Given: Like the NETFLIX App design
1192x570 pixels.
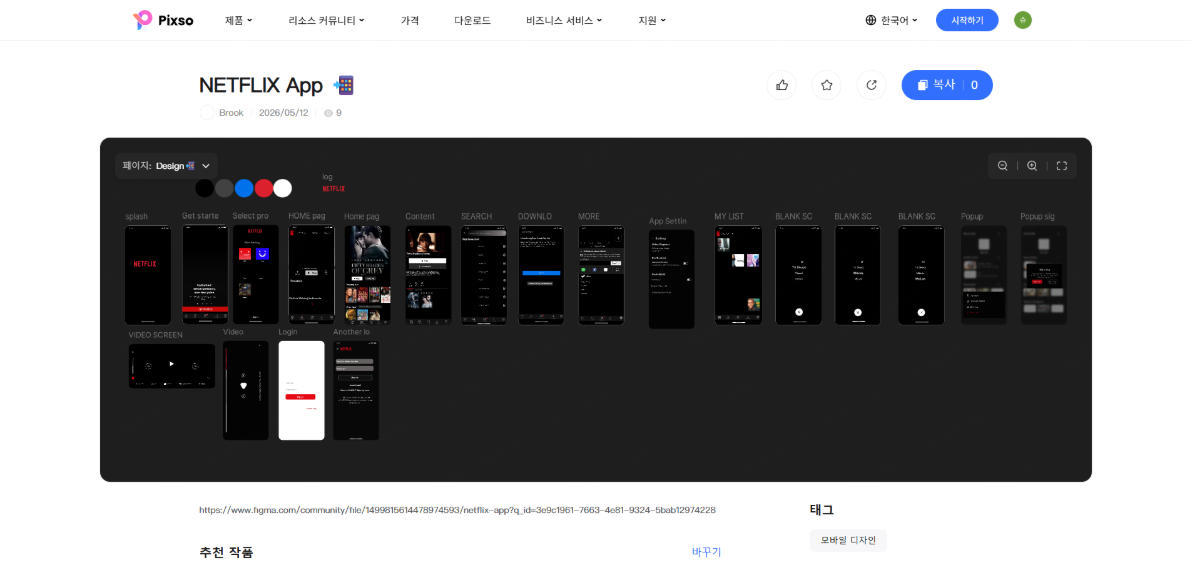Looking at the screenshot, I should click(x=781, y=85).
